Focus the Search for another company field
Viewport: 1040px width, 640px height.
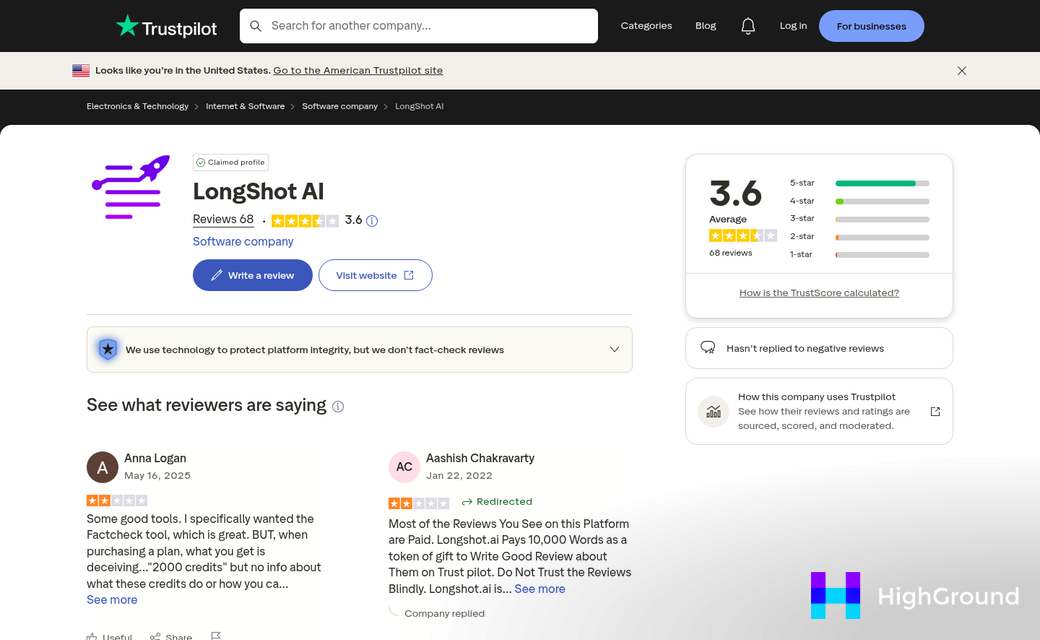click(419, 26)
